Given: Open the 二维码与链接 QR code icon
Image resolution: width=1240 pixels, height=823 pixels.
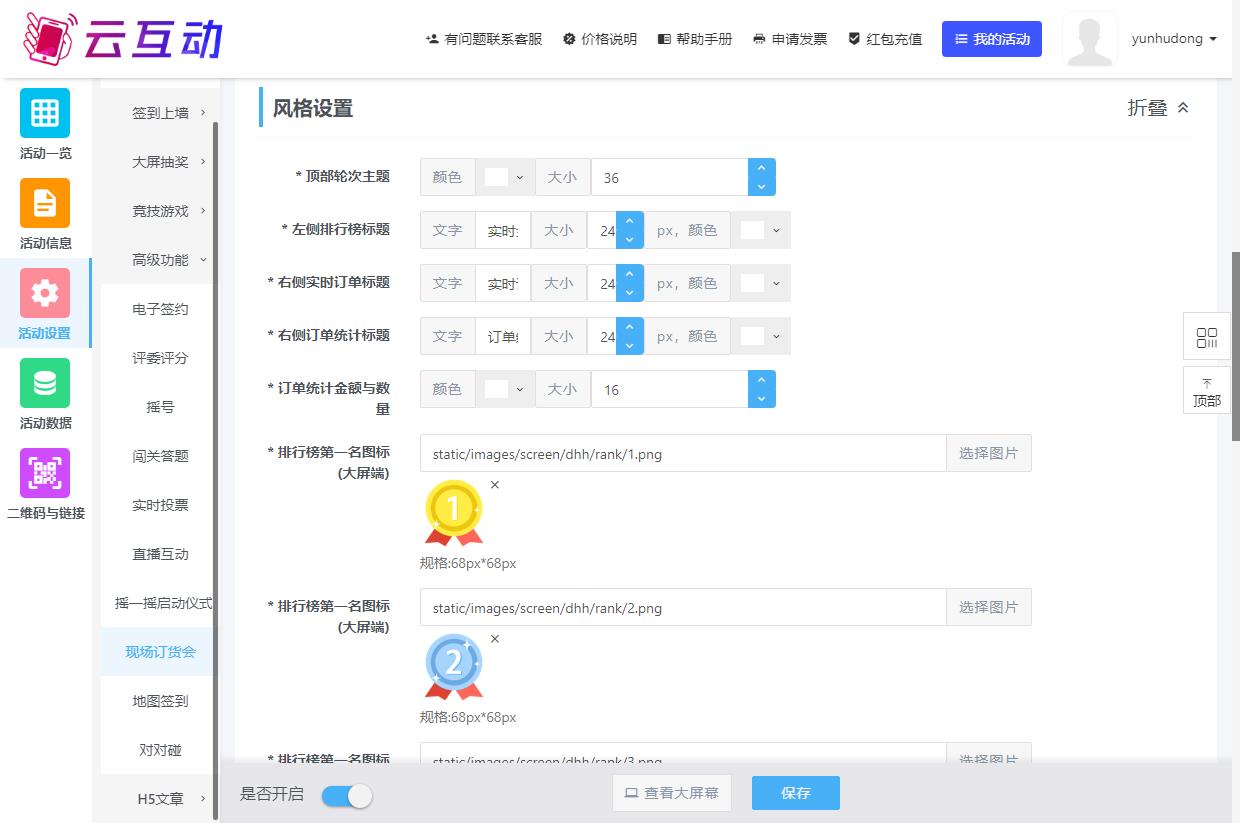Looking at the screenshot, I should (x=45, y=473).
